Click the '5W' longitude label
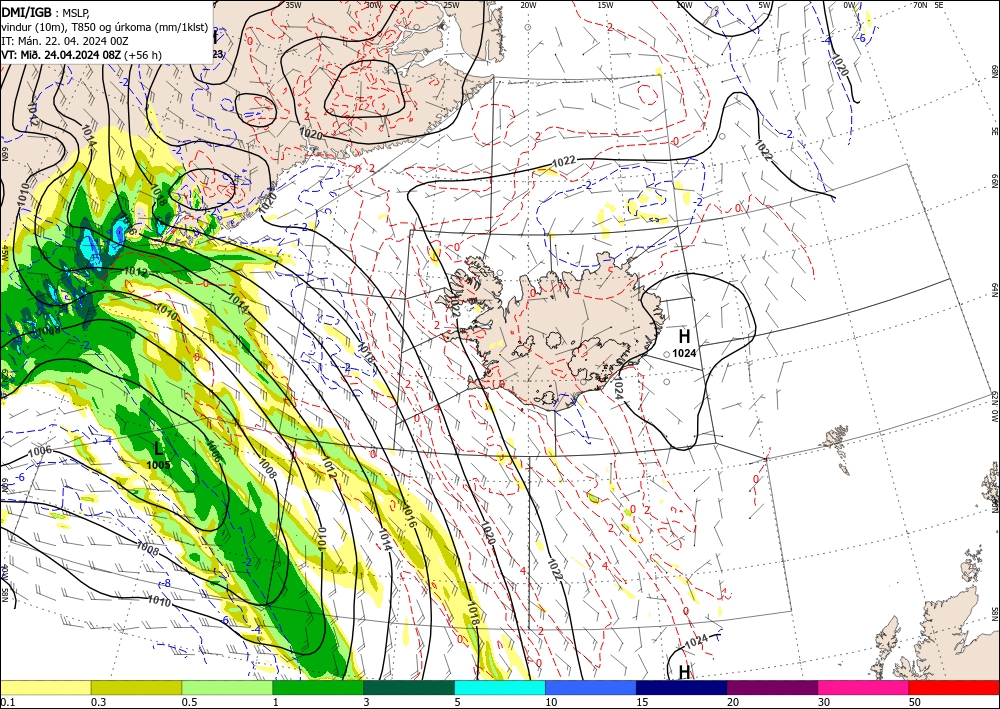 click(765, 5)
